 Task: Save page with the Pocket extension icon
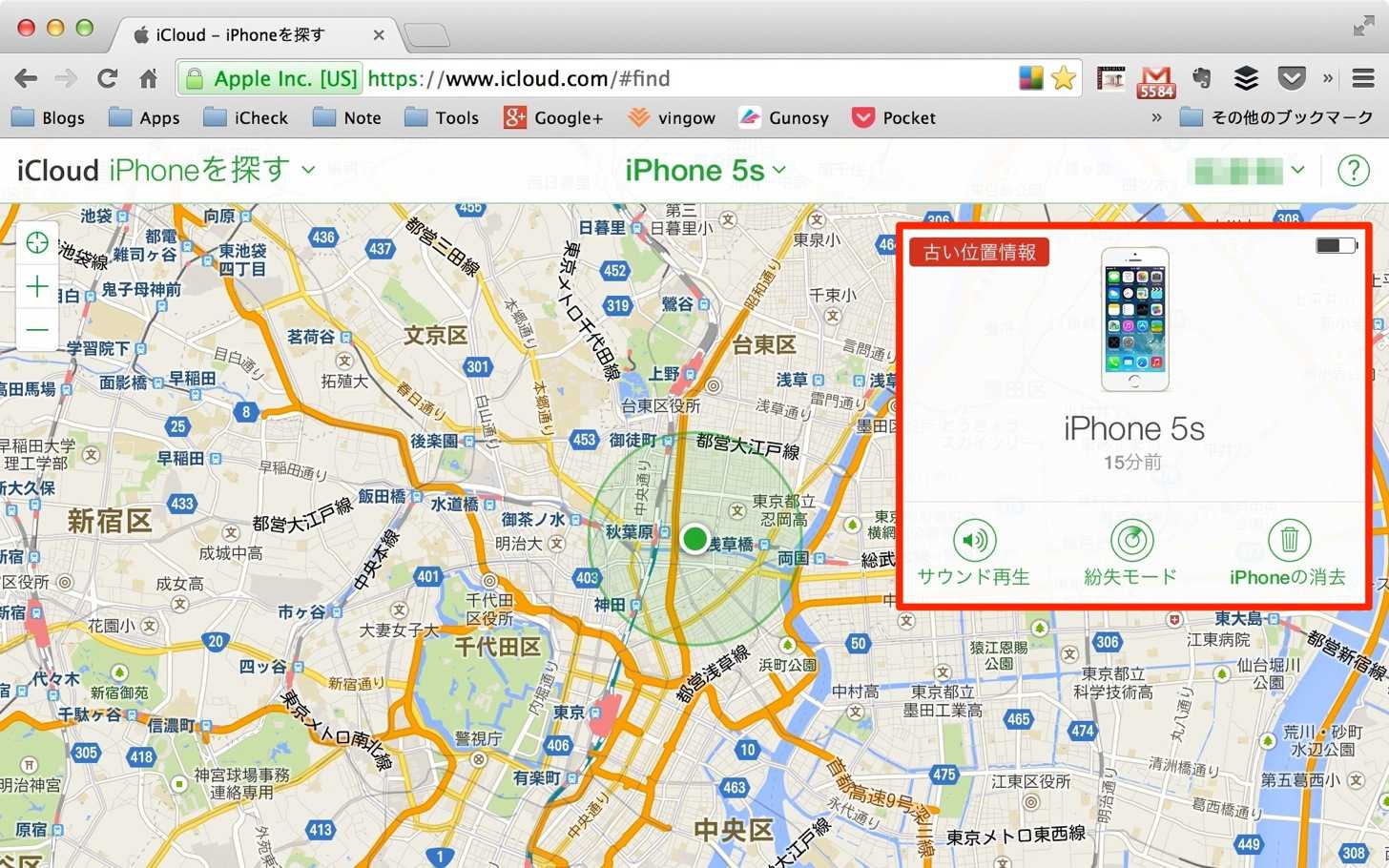click(1291, 78)
